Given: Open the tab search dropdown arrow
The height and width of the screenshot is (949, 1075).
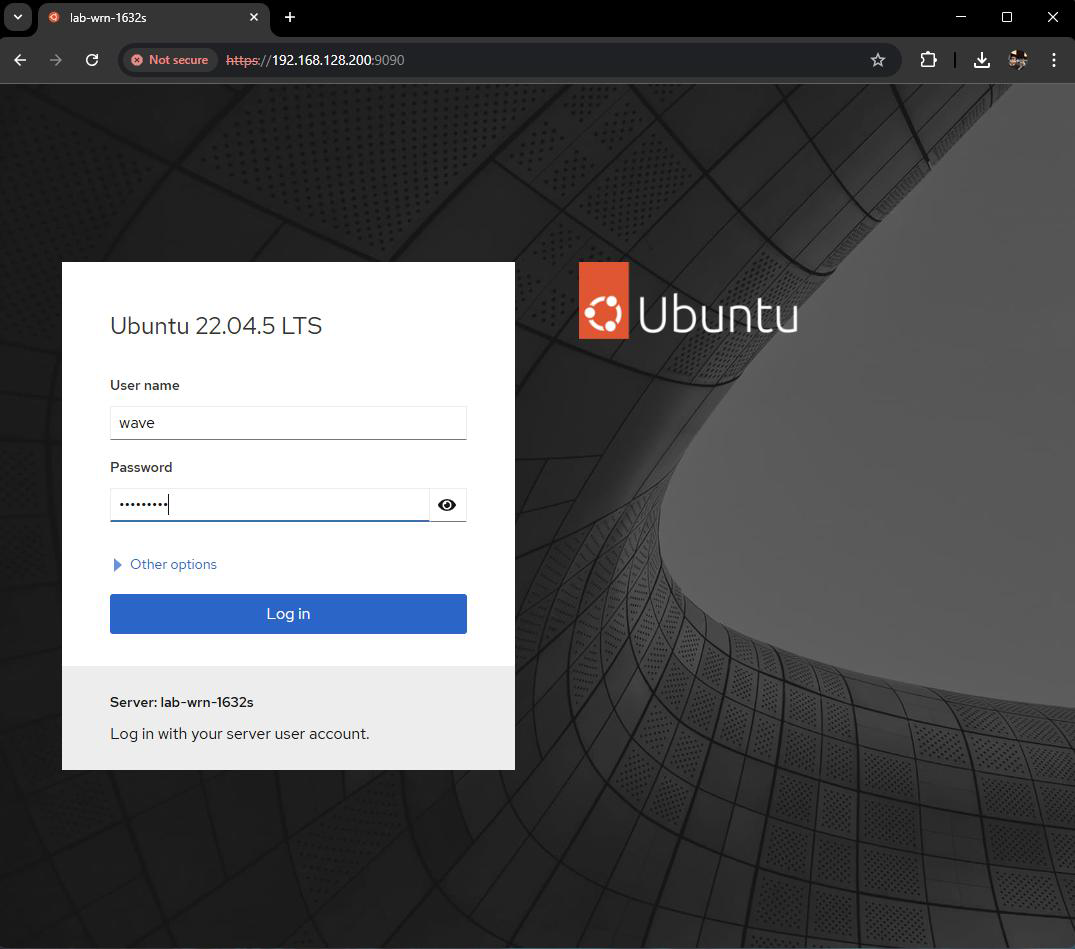Looking at the screenshot, I should click(x=19, y=17).
